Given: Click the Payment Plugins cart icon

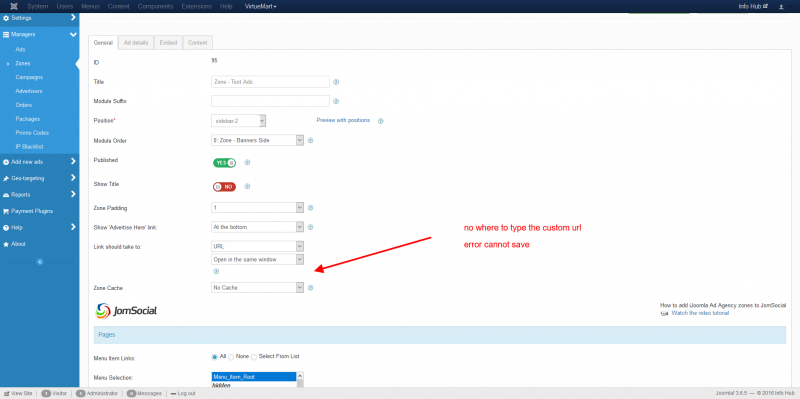Looking at the screenshot, I should tap(6, 211).
